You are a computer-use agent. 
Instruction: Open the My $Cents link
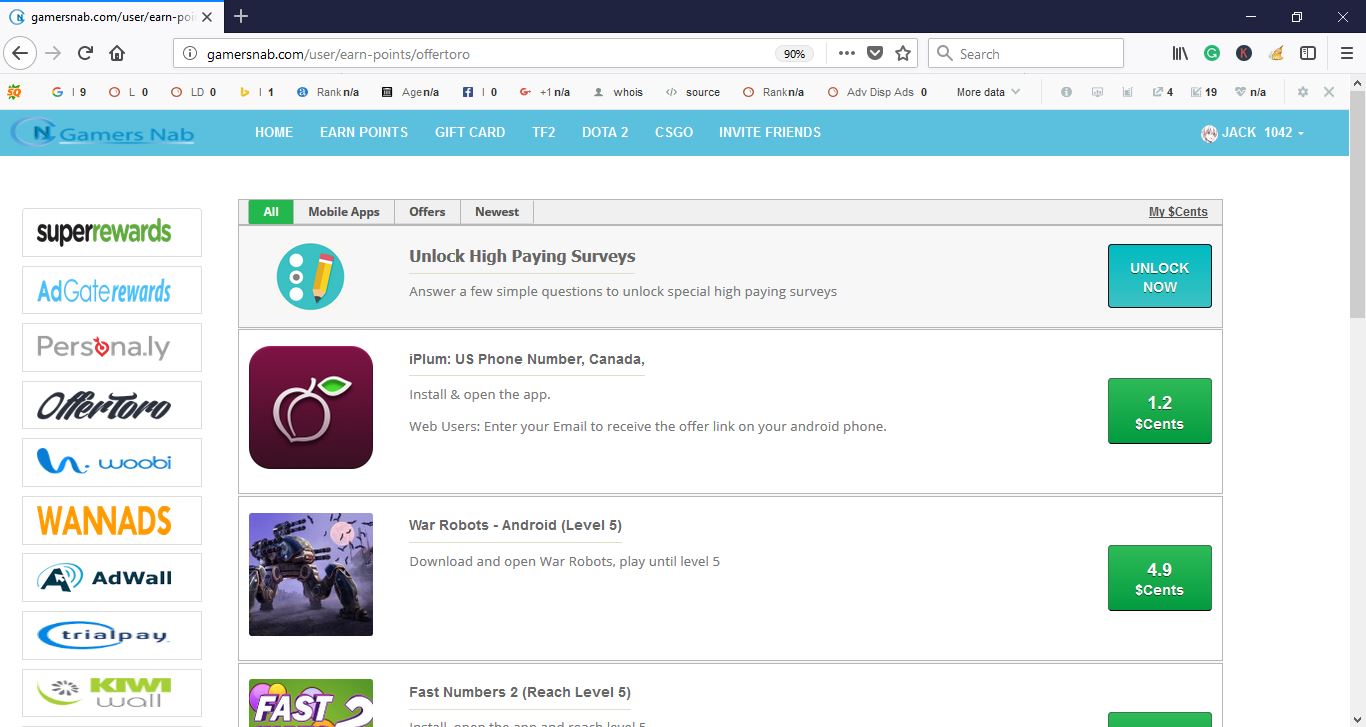coord(1178,212)
